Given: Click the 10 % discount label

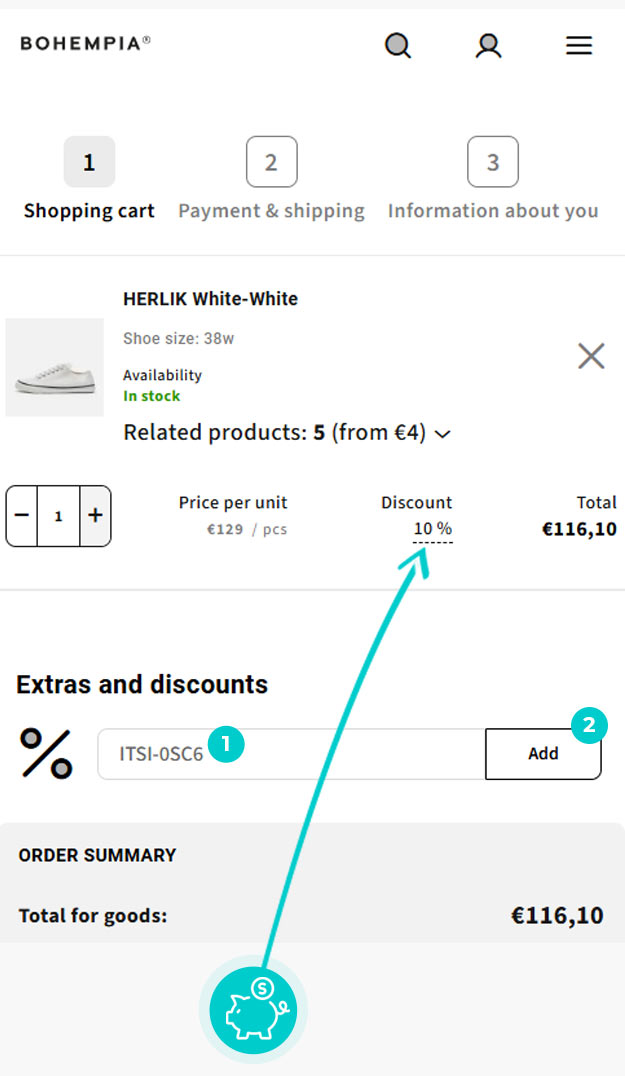Looking at the screenshot, I should 432,528.
